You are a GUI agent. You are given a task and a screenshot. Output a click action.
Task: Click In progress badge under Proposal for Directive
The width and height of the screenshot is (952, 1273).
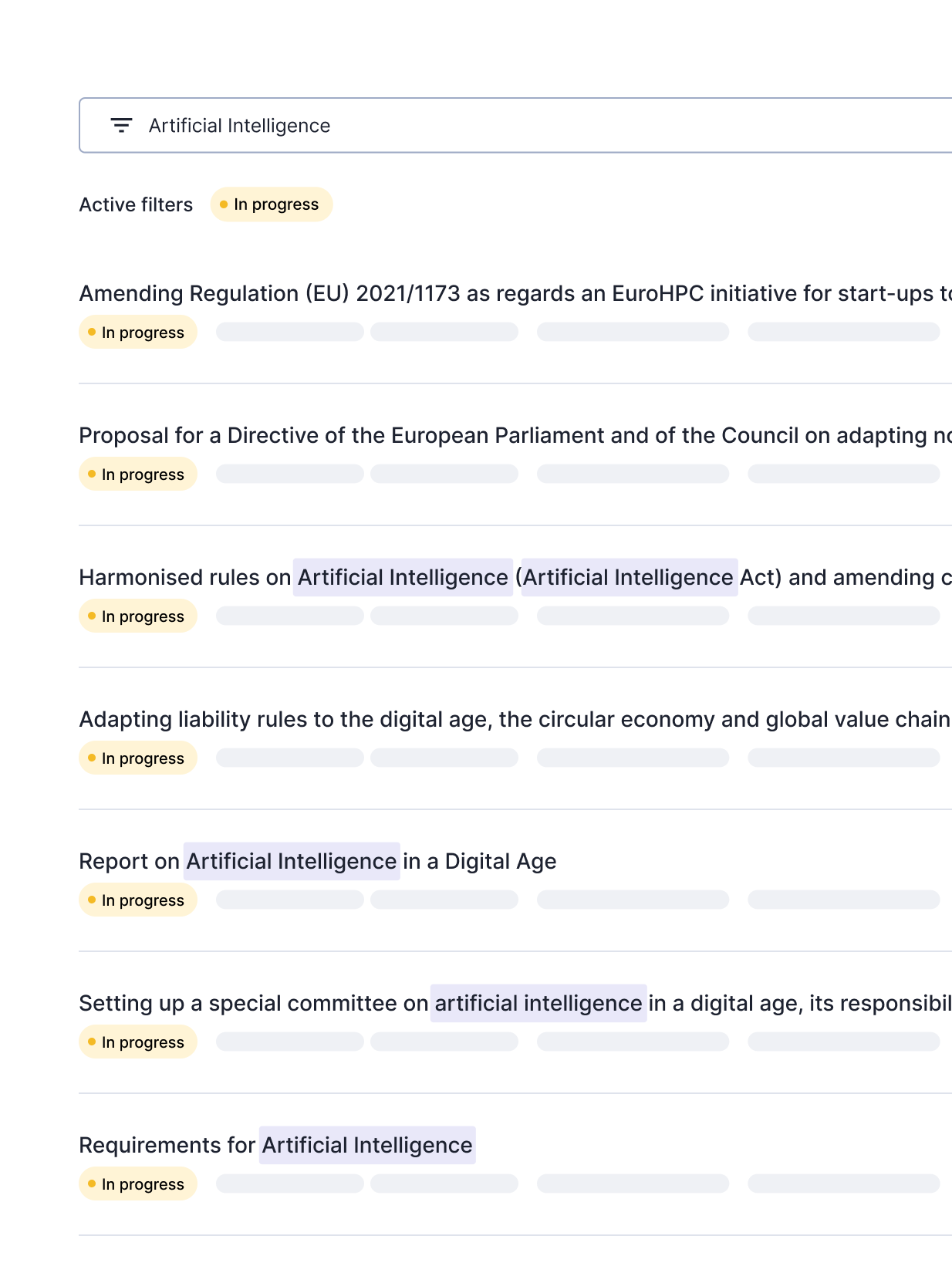138,474
